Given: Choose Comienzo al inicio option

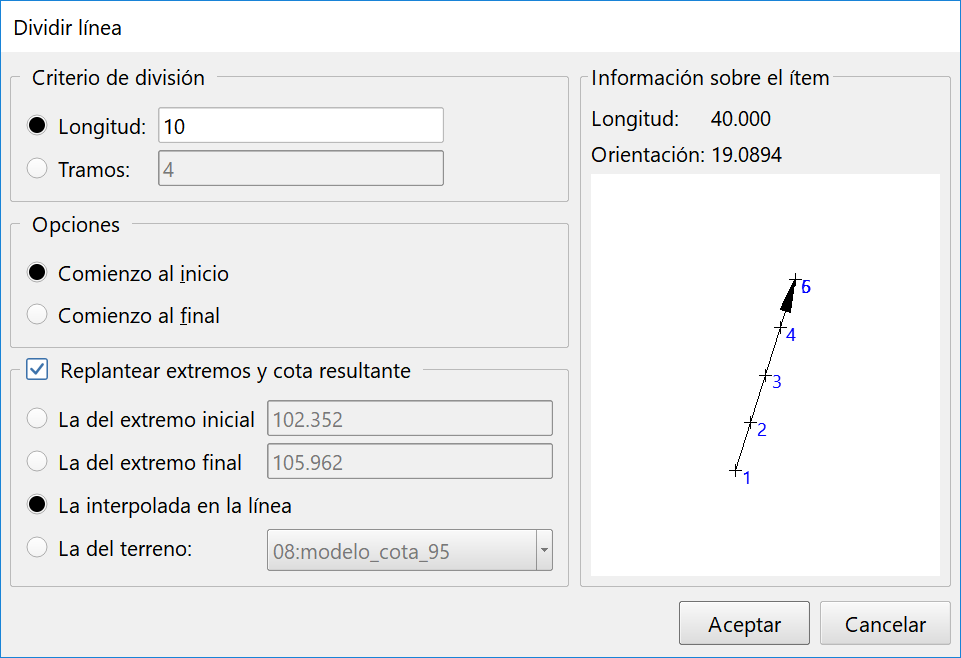Looking at the screenshot, I should pyautogui.click(x=36, y=272).
